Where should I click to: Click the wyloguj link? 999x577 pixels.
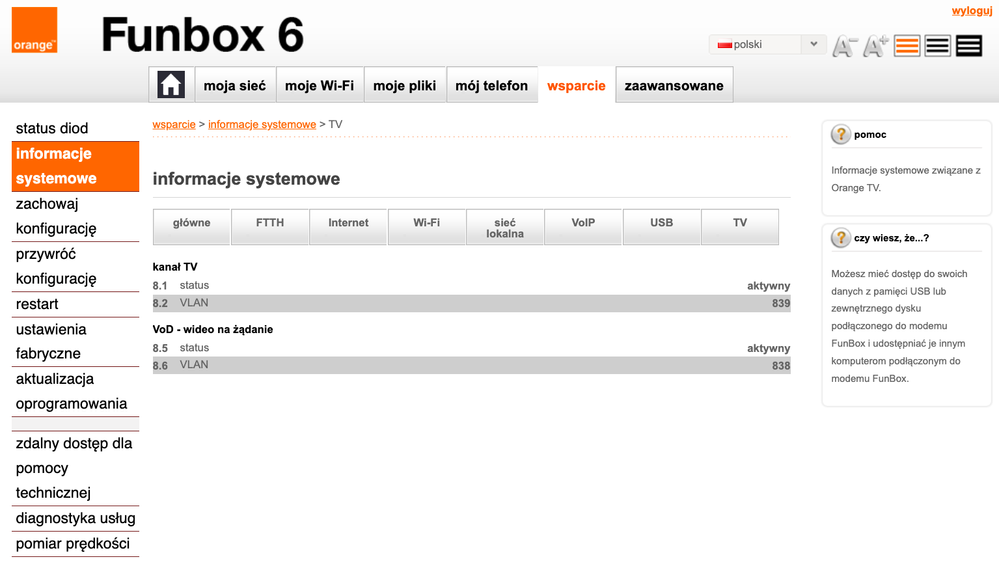point(971,11)
